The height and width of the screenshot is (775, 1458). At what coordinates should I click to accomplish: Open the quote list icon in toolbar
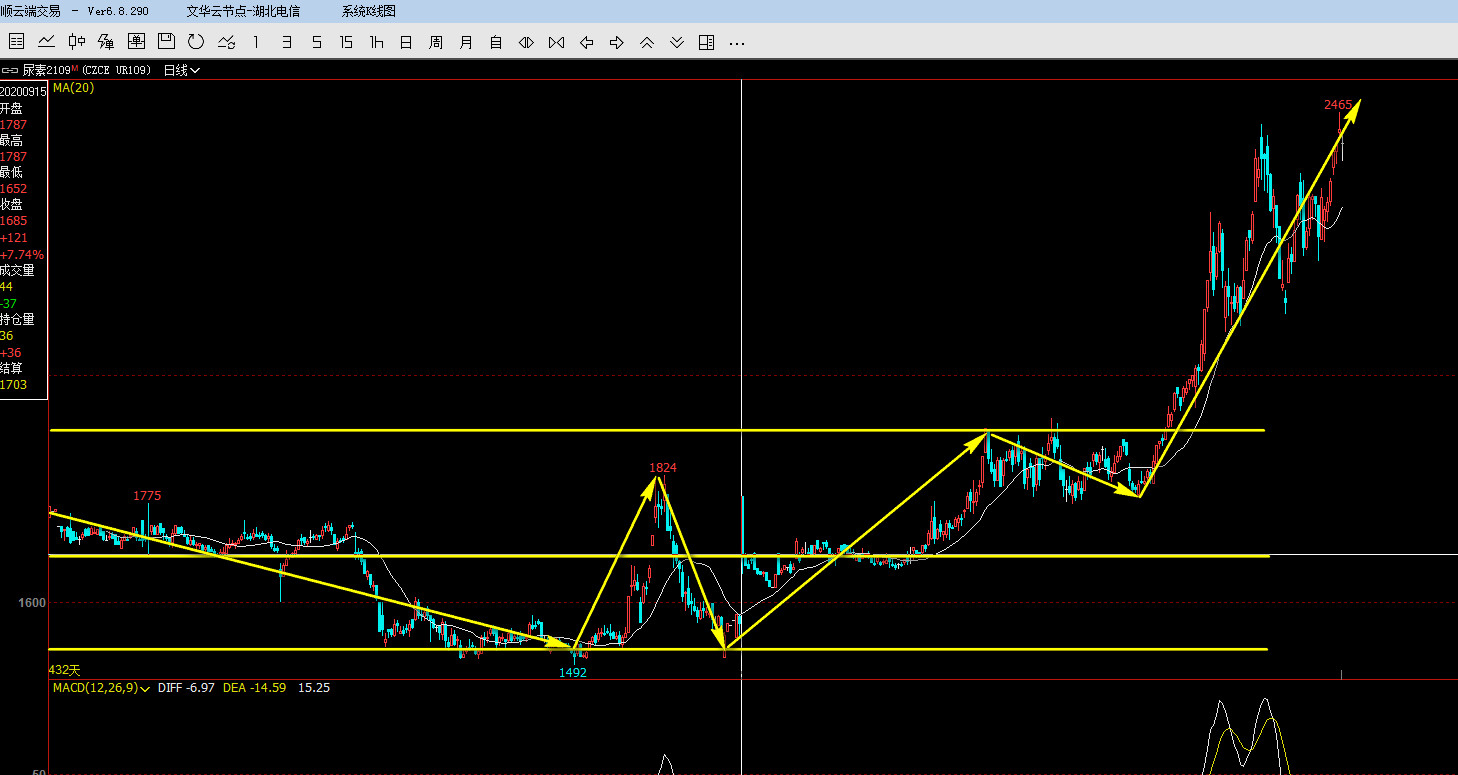[x=16, y=42]
